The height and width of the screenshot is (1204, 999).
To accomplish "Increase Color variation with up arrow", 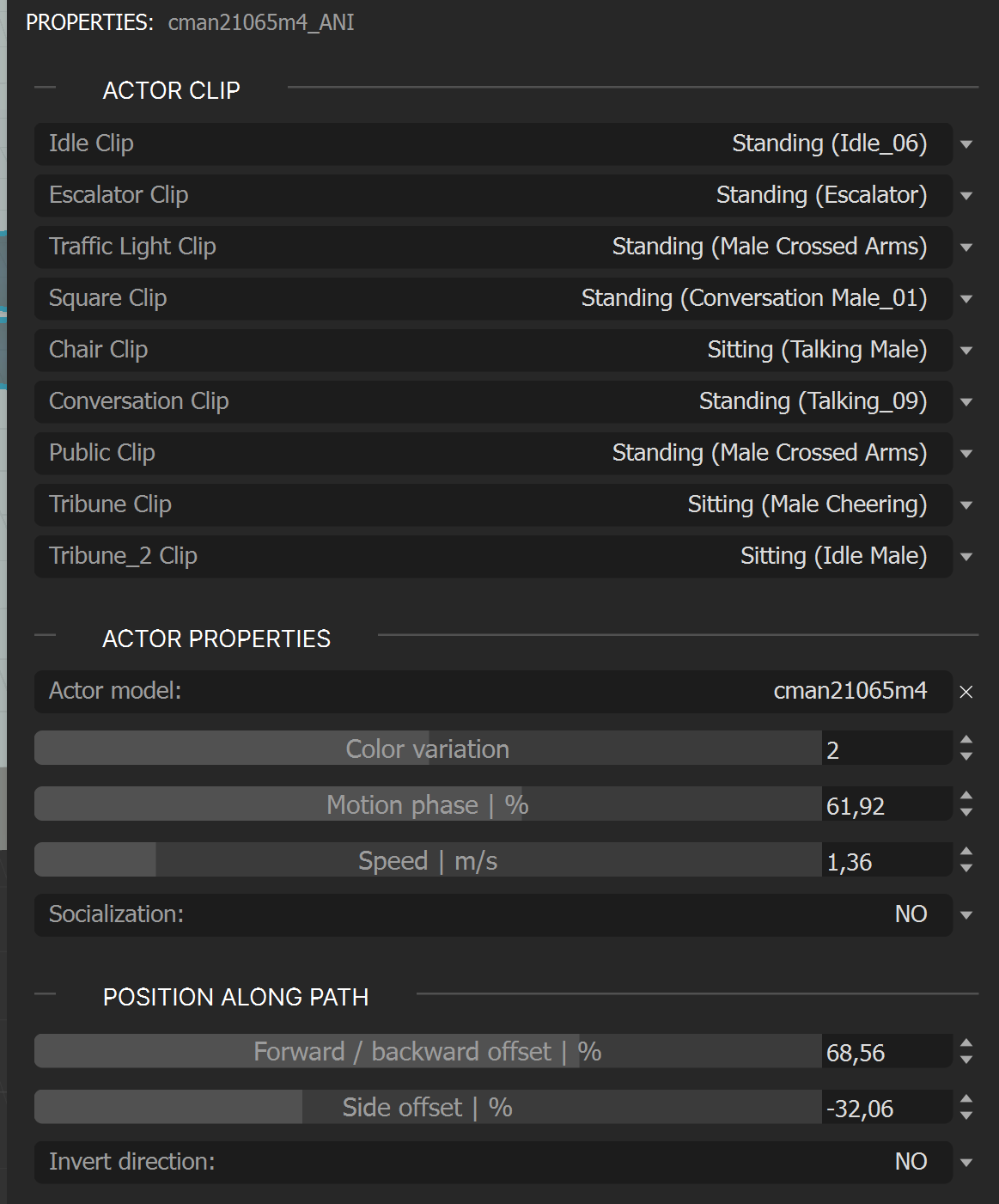I will 966,740.
